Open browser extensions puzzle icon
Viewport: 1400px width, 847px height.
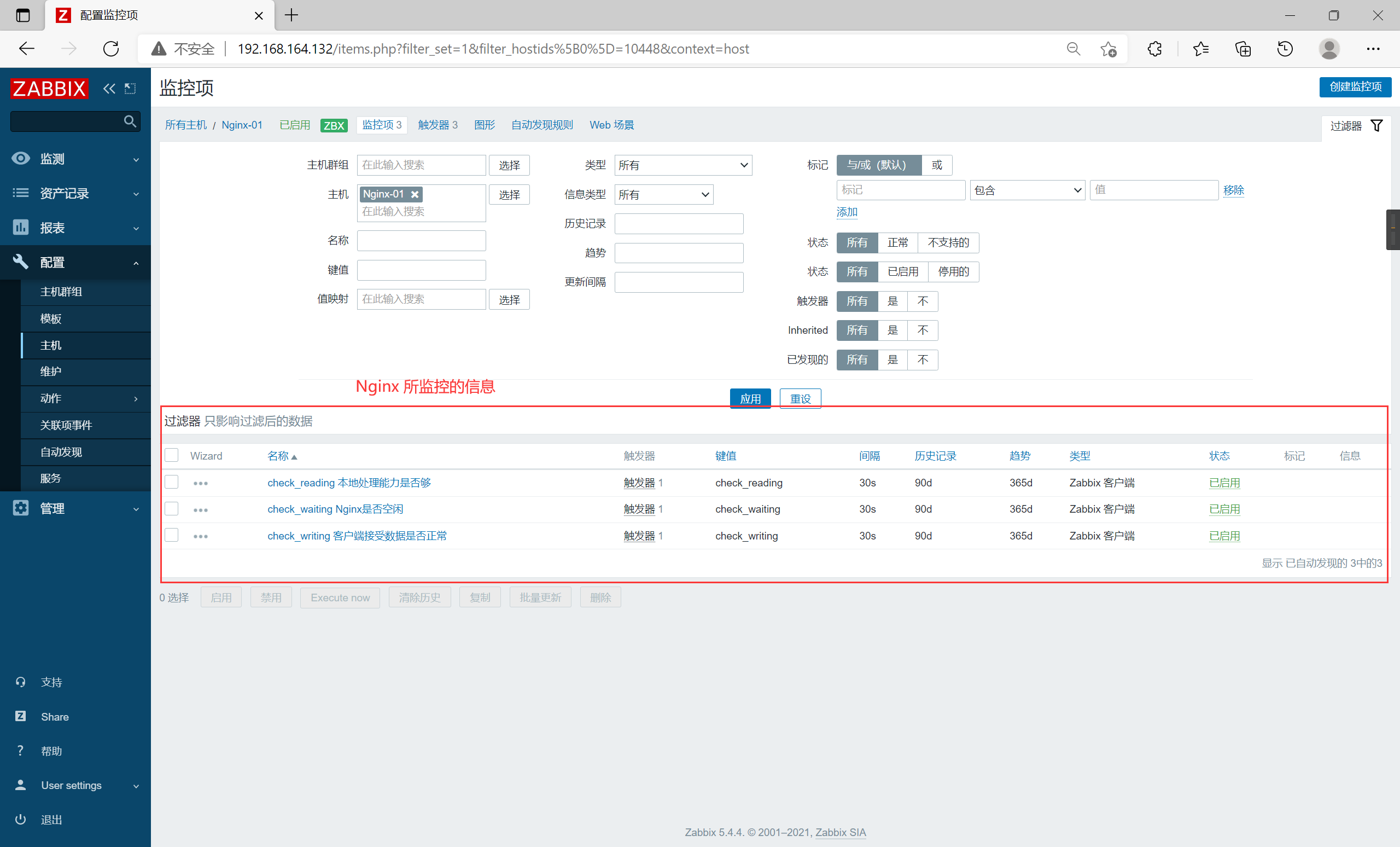1154,49
